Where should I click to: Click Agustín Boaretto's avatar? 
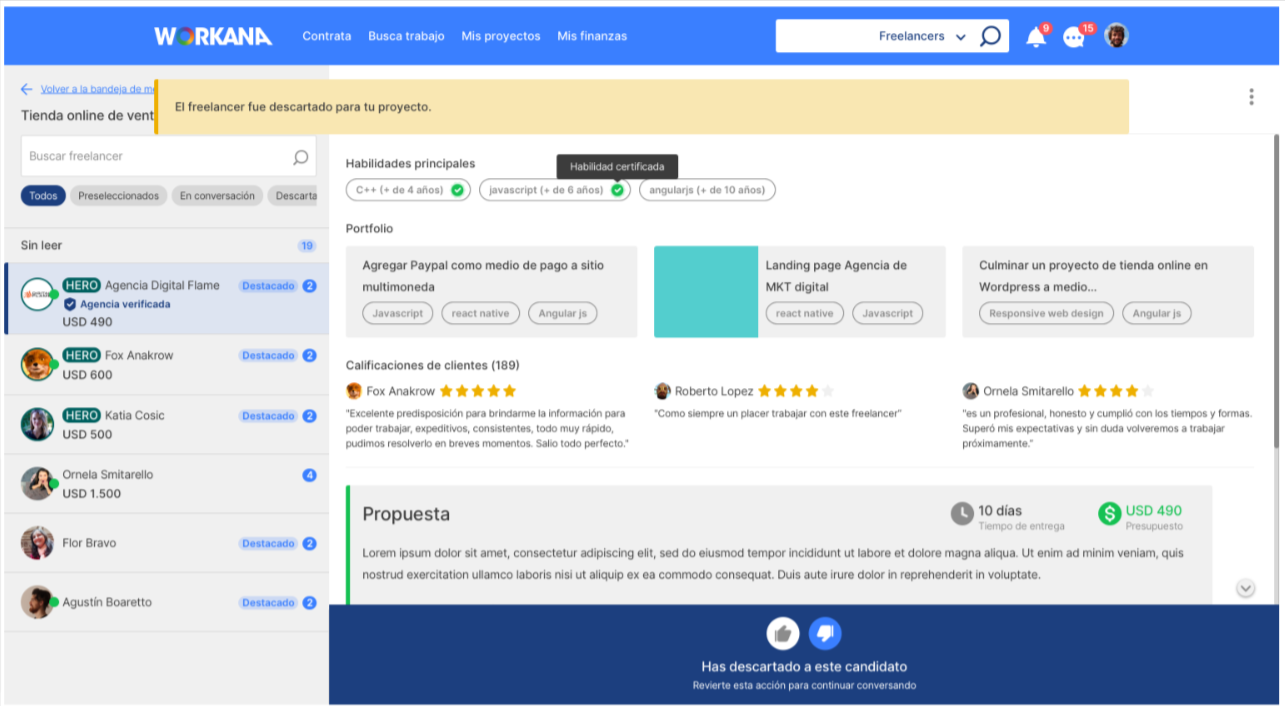[37, 602]
